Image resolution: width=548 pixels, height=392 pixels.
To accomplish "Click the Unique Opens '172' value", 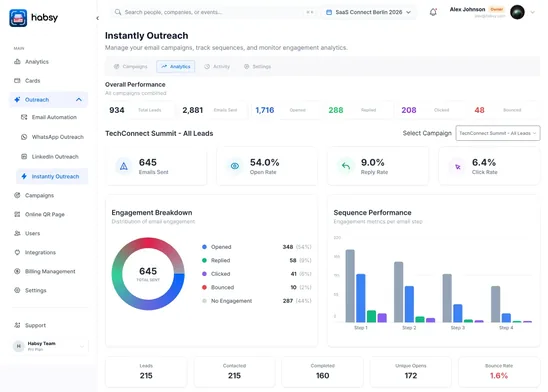I will [411, 376].
